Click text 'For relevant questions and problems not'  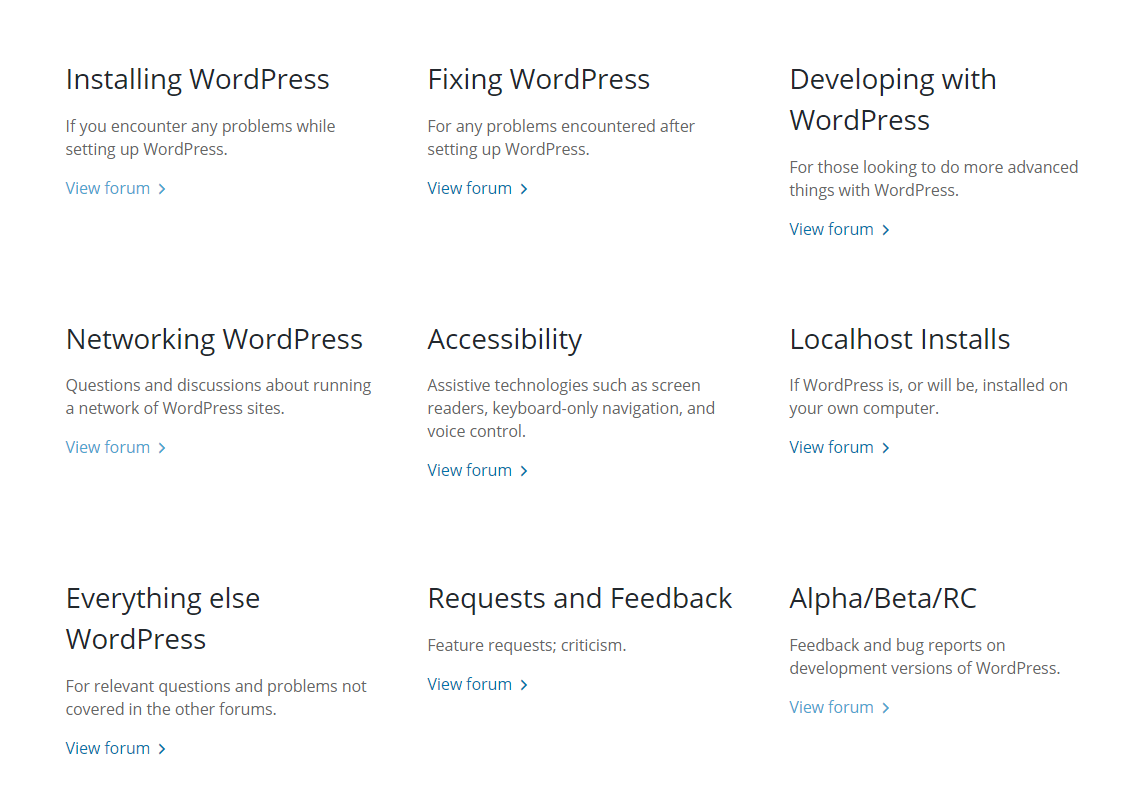click(x=216, y=686)
